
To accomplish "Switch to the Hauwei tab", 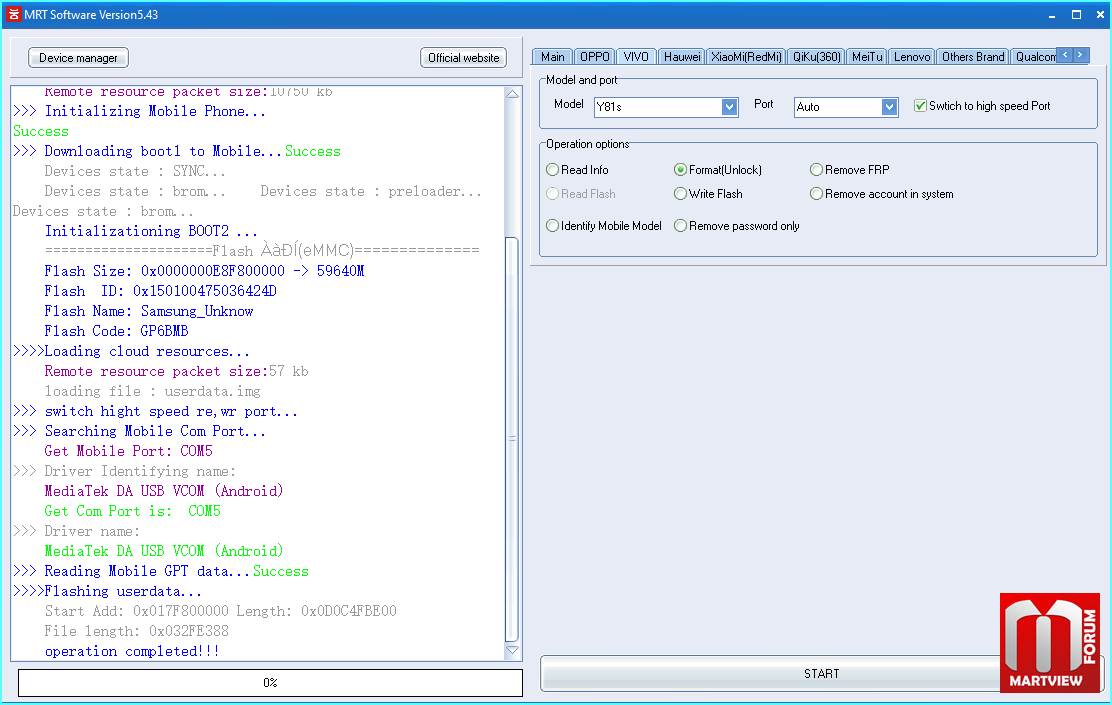I will [682, 57].
